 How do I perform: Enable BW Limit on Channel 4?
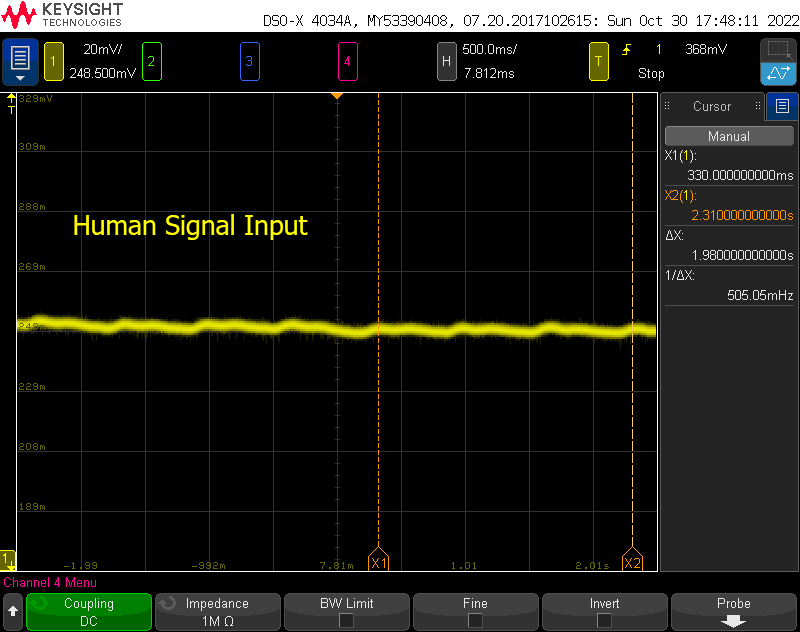point(346,611)
